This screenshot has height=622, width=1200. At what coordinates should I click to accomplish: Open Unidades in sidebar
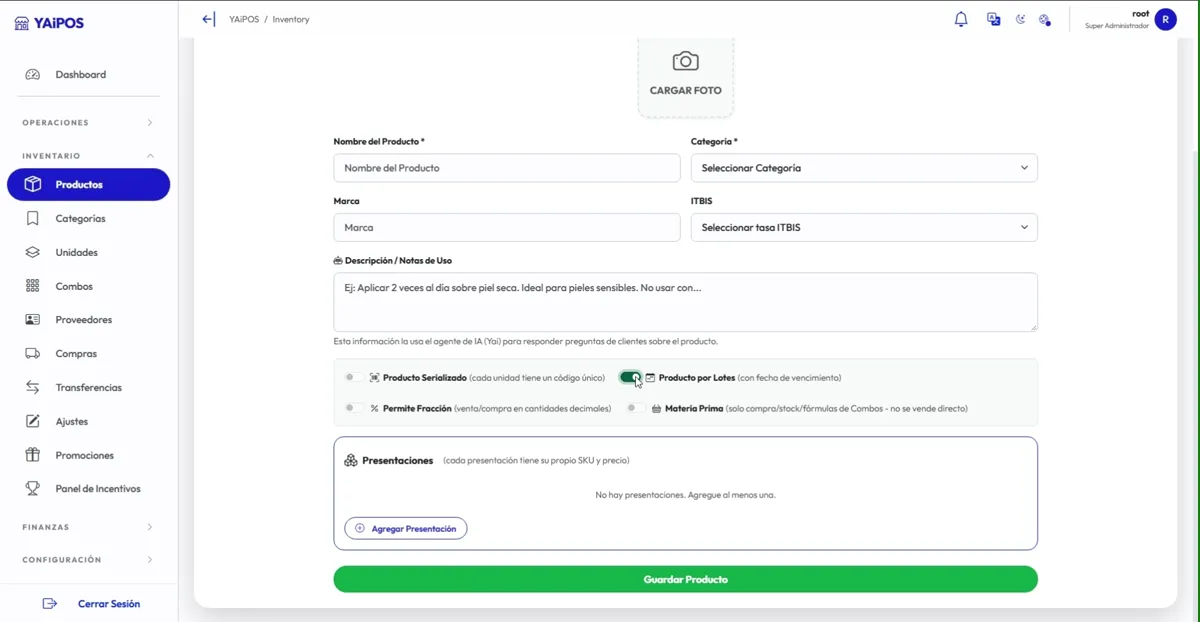(88, 253)
